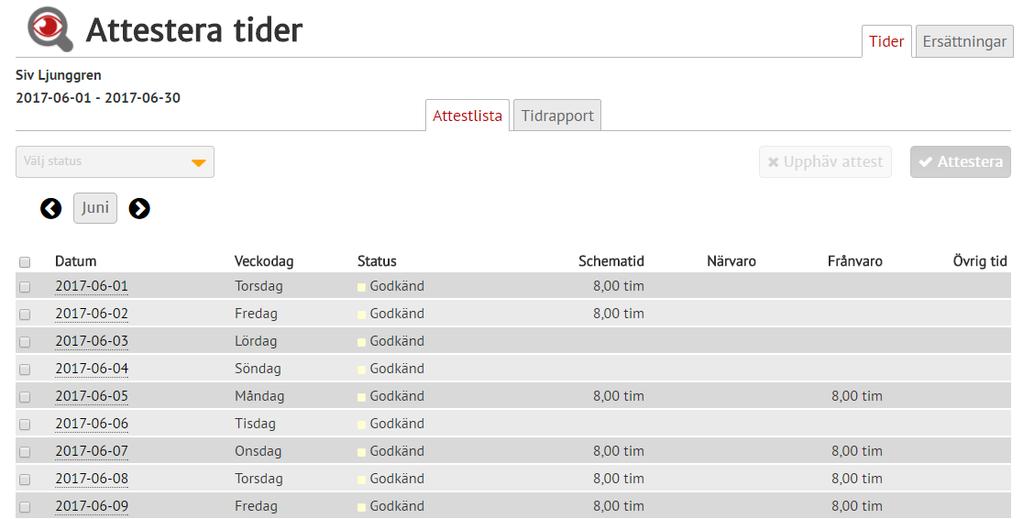Viewport: 1023px width, 519px height.
Task: Check the box for 2017-06-04 row
Action: point(25,370)
